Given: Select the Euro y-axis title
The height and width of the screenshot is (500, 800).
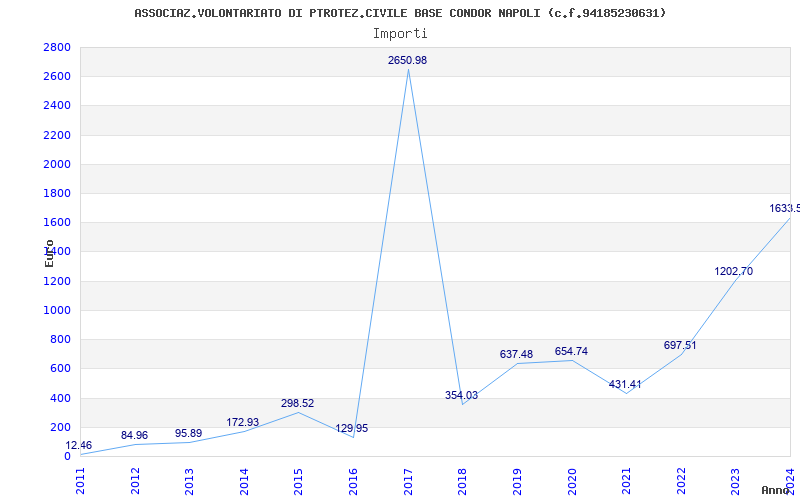Looking at the screenshot, I should (49, 253).
